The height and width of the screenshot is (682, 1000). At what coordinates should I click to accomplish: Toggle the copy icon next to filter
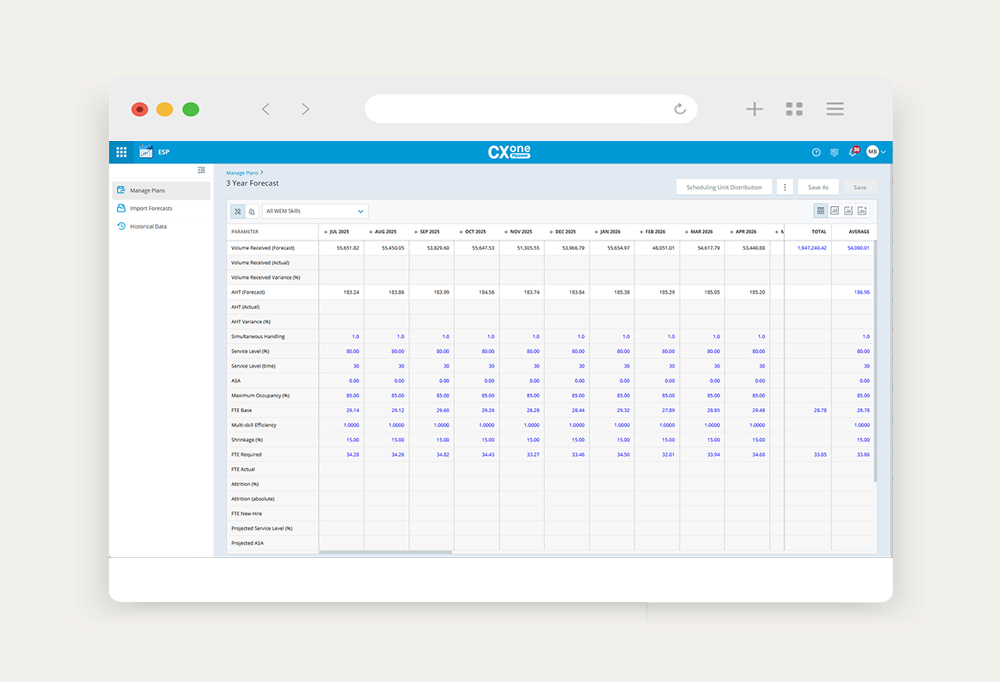click(x=254, y=211)
